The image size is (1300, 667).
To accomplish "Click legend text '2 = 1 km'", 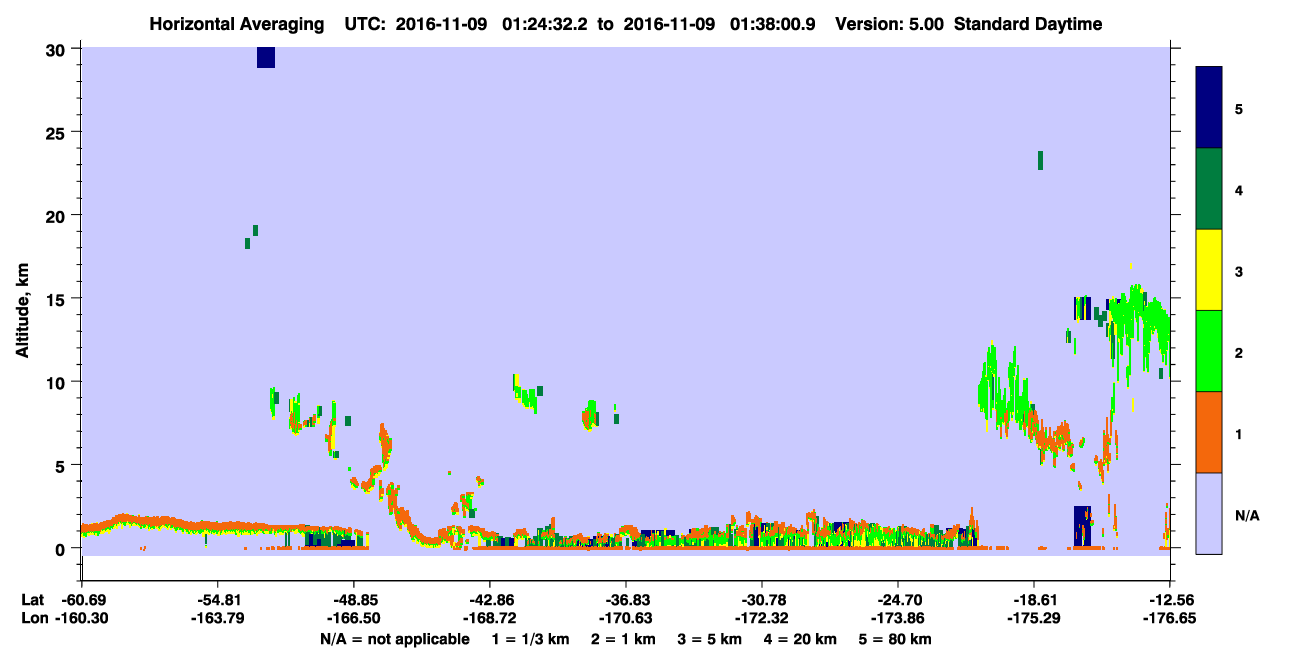I will pos(623,639).
